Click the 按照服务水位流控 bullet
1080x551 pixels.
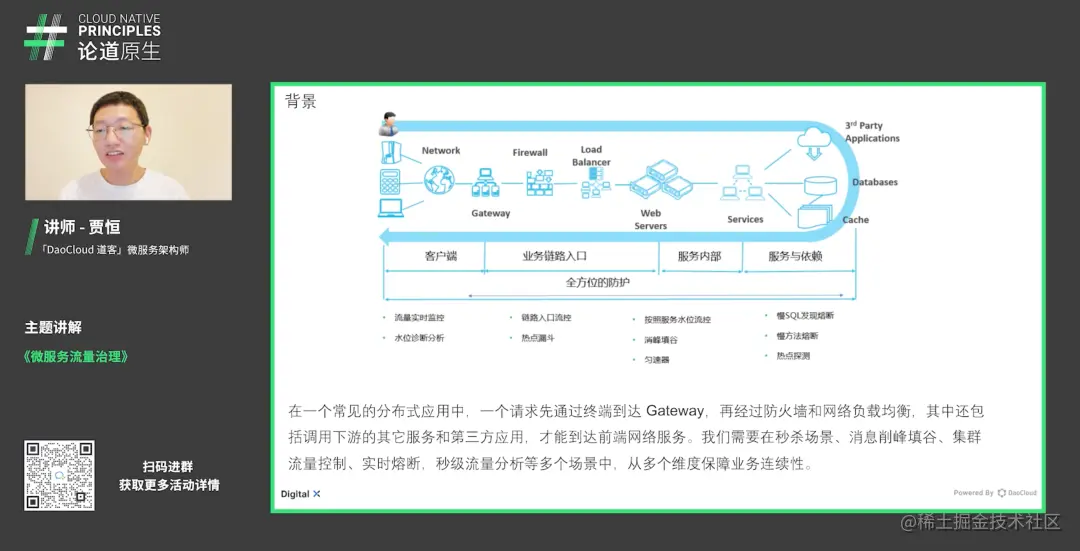[x=678, y=320]
